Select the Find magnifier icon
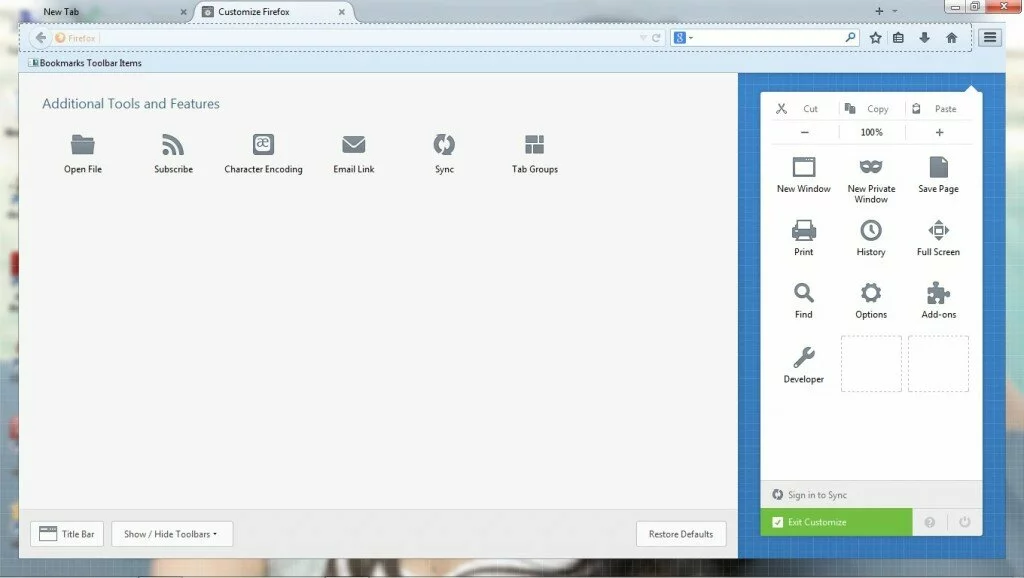This screenshot has width=1024, height=578. pyautogui.click(x=804, y=293)
